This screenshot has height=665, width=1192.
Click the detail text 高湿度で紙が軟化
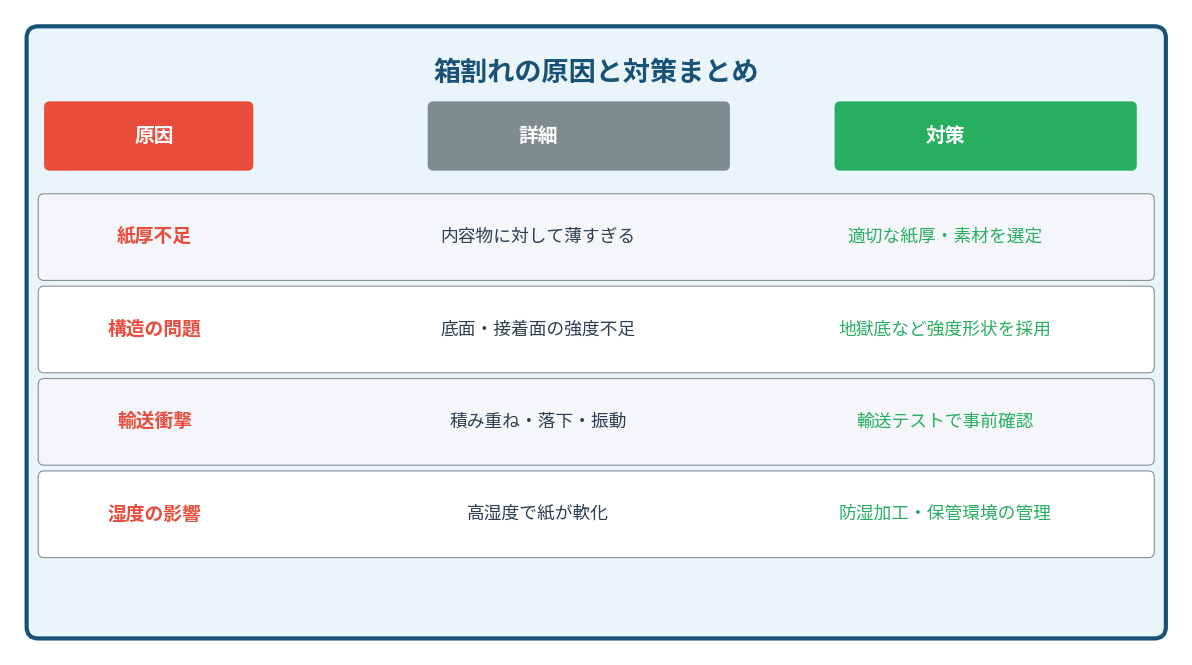tap(538, 513)
